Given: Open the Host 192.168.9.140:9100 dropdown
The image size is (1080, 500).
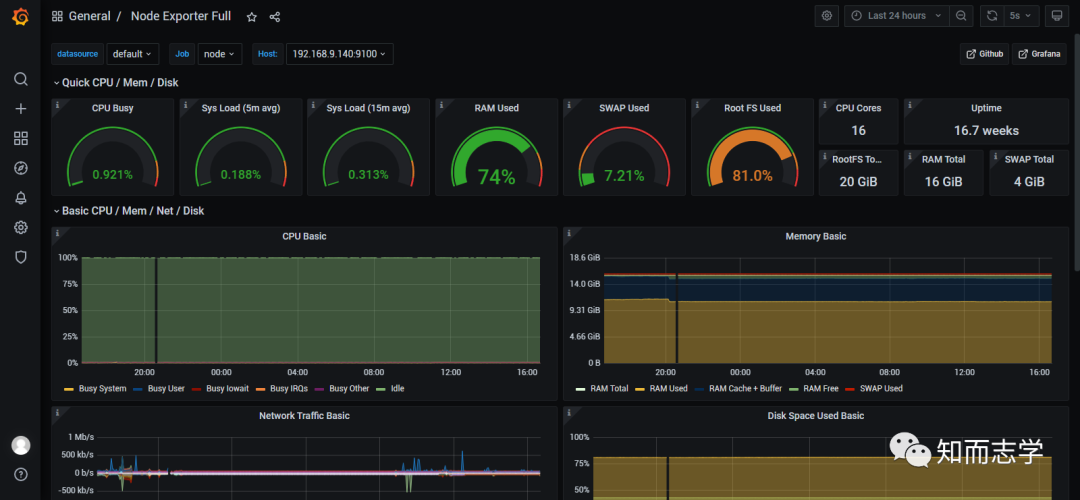Looking at the screenshot, I should 340,54.
